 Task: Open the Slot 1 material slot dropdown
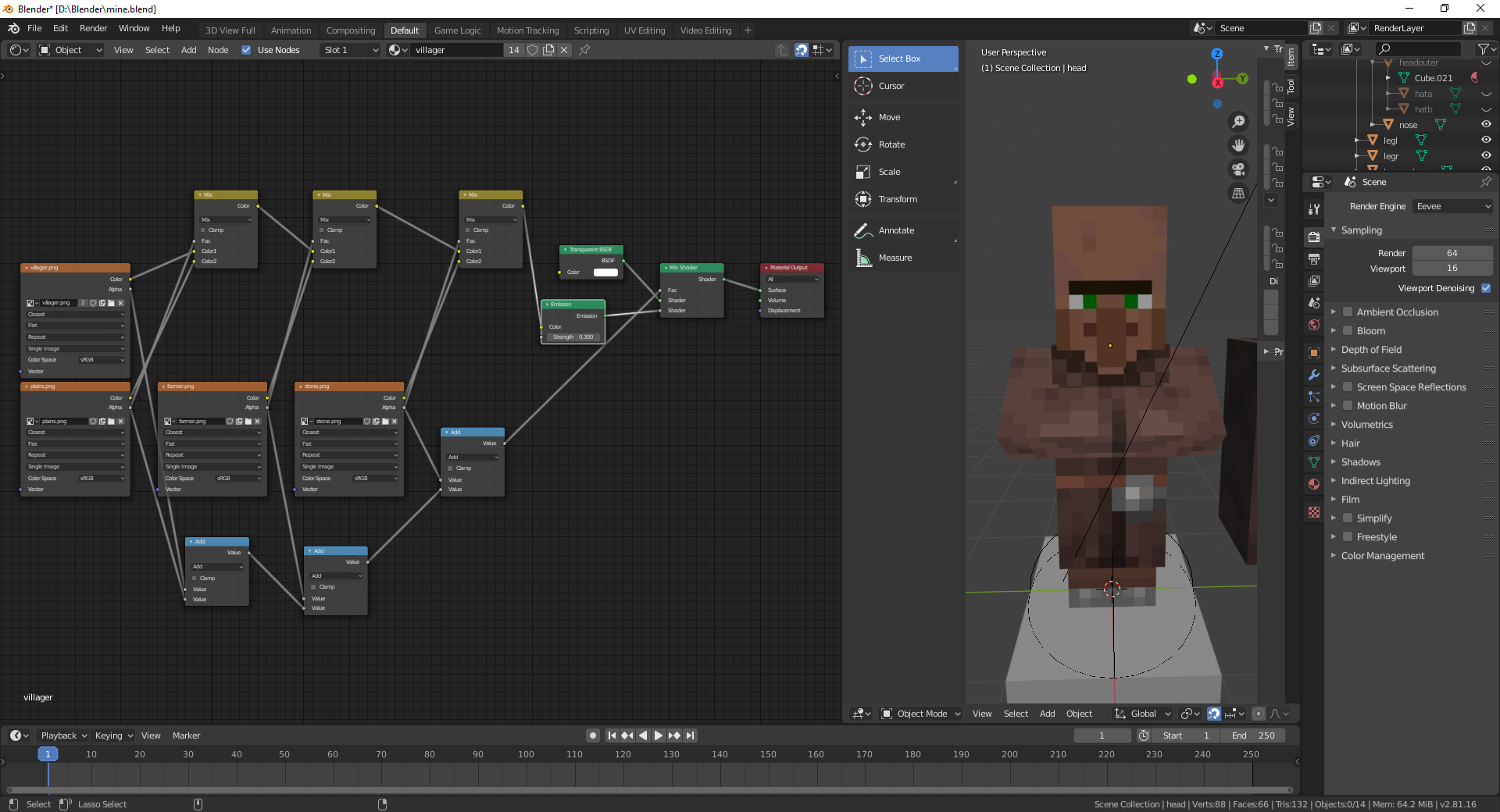tap(350, 50)
